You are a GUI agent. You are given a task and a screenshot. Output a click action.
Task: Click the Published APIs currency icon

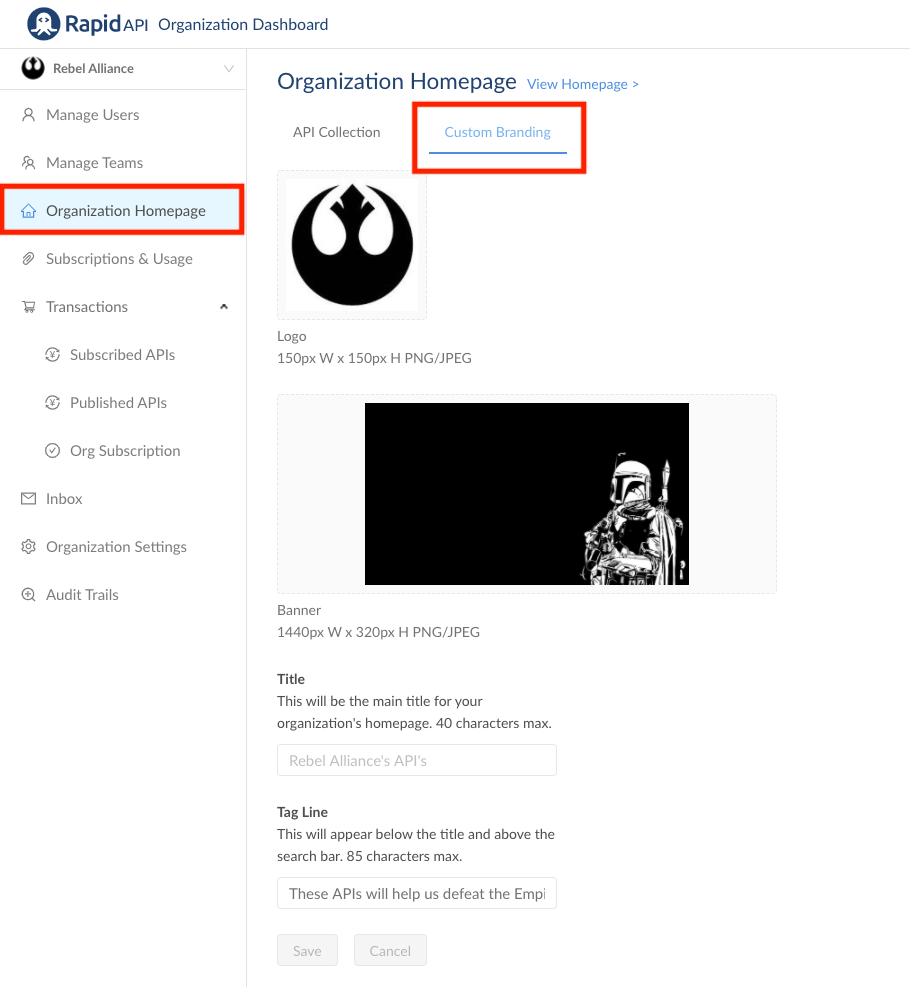53,402
